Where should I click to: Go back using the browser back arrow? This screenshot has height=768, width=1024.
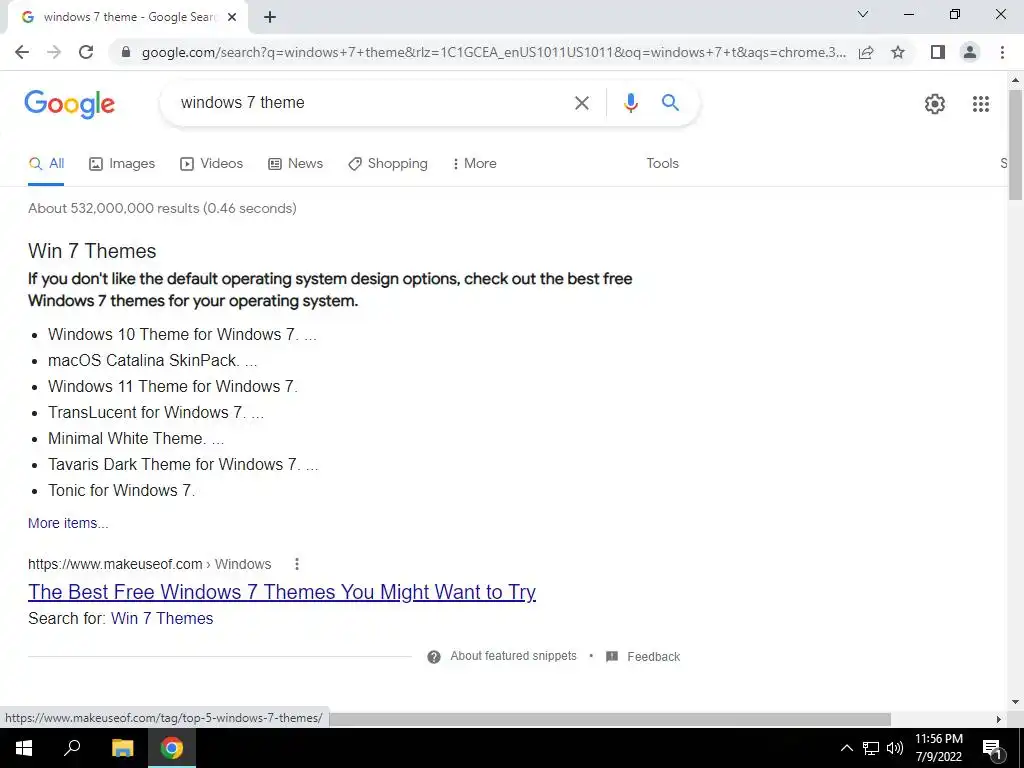coord(22,52)
